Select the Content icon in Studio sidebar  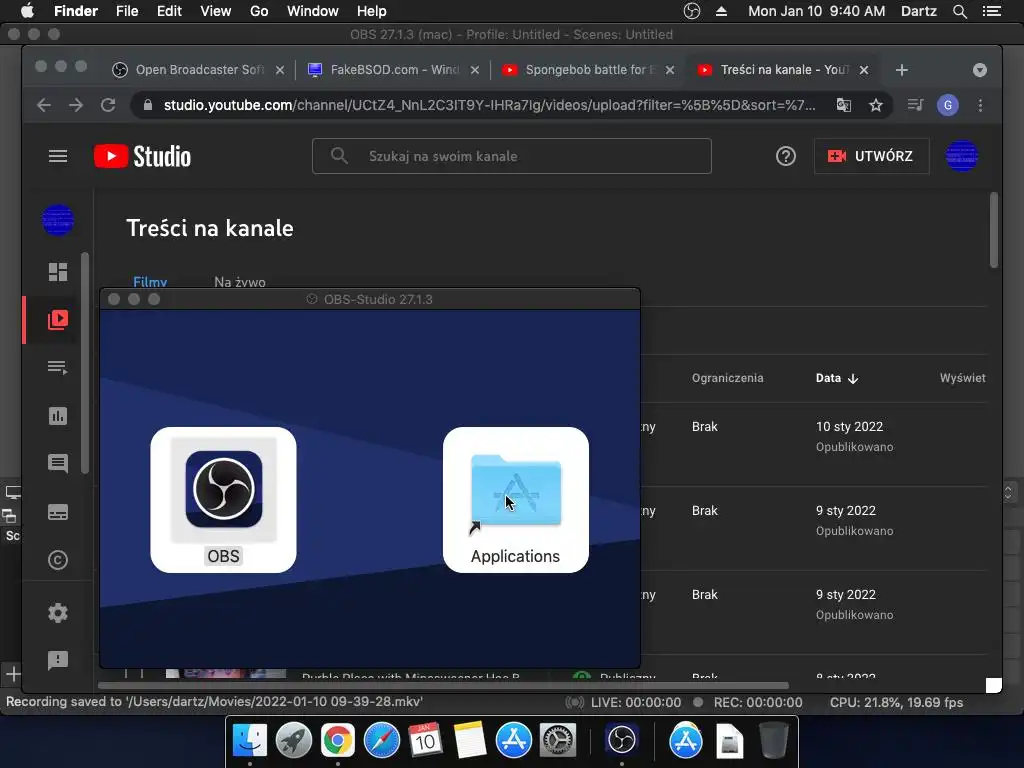pyautogui.click(x=57, y=319)
